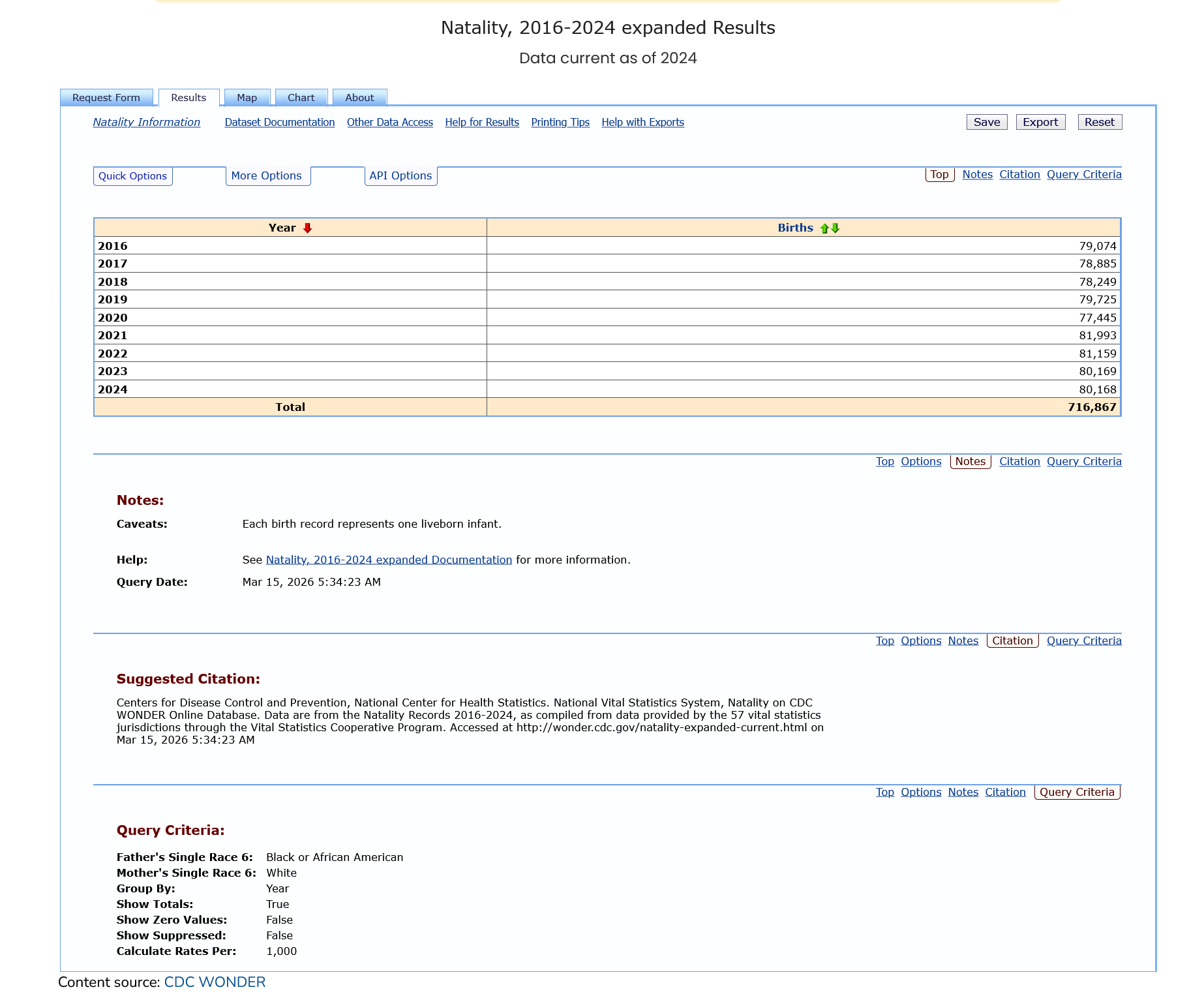1204x998 pixels.
Task: Expand the Quick Options panel
Action: tap(133, 176)
